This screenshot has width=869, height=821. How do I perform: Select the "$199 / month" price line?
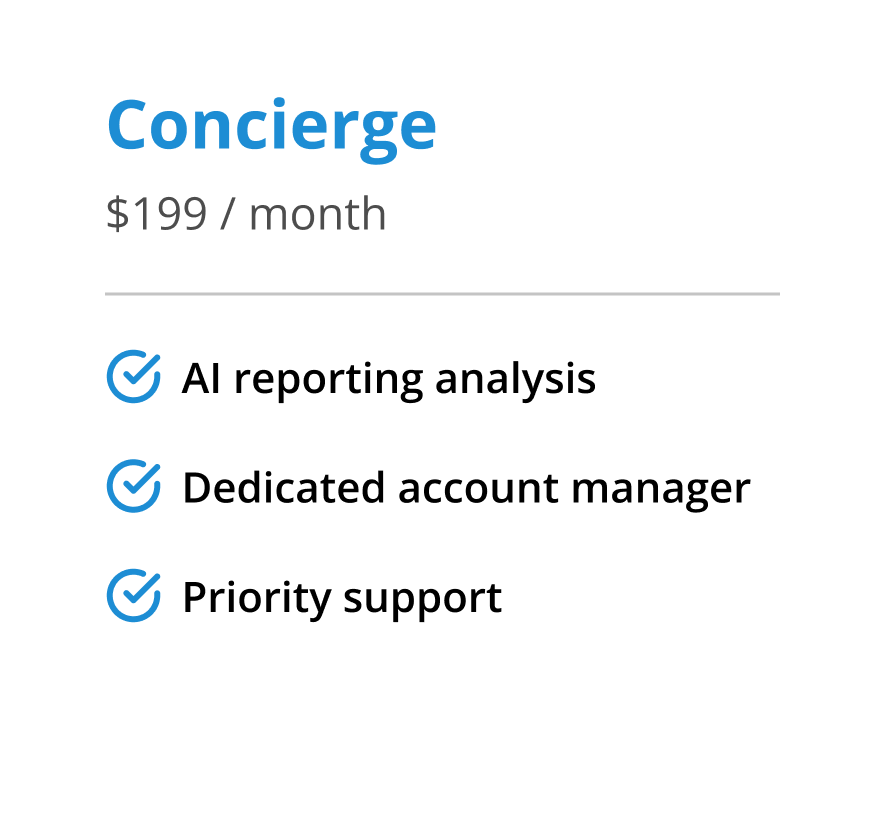246,214
